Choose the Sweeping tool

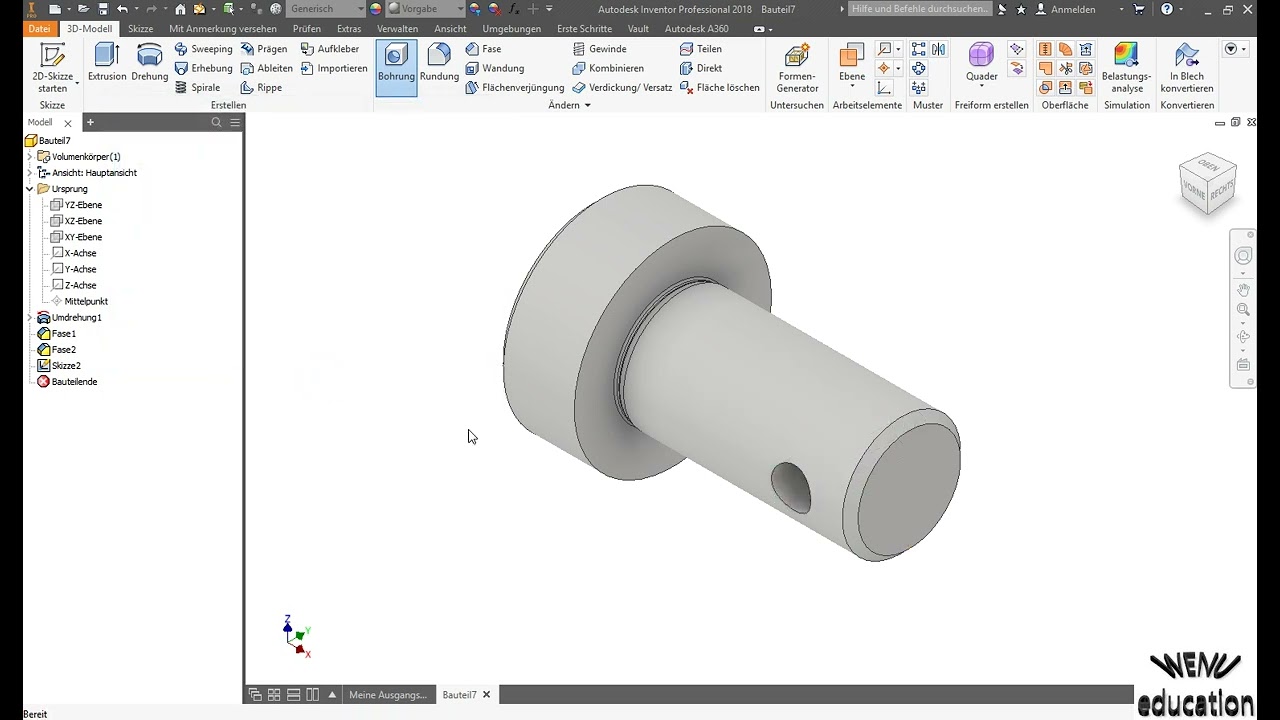coord(203,49)
